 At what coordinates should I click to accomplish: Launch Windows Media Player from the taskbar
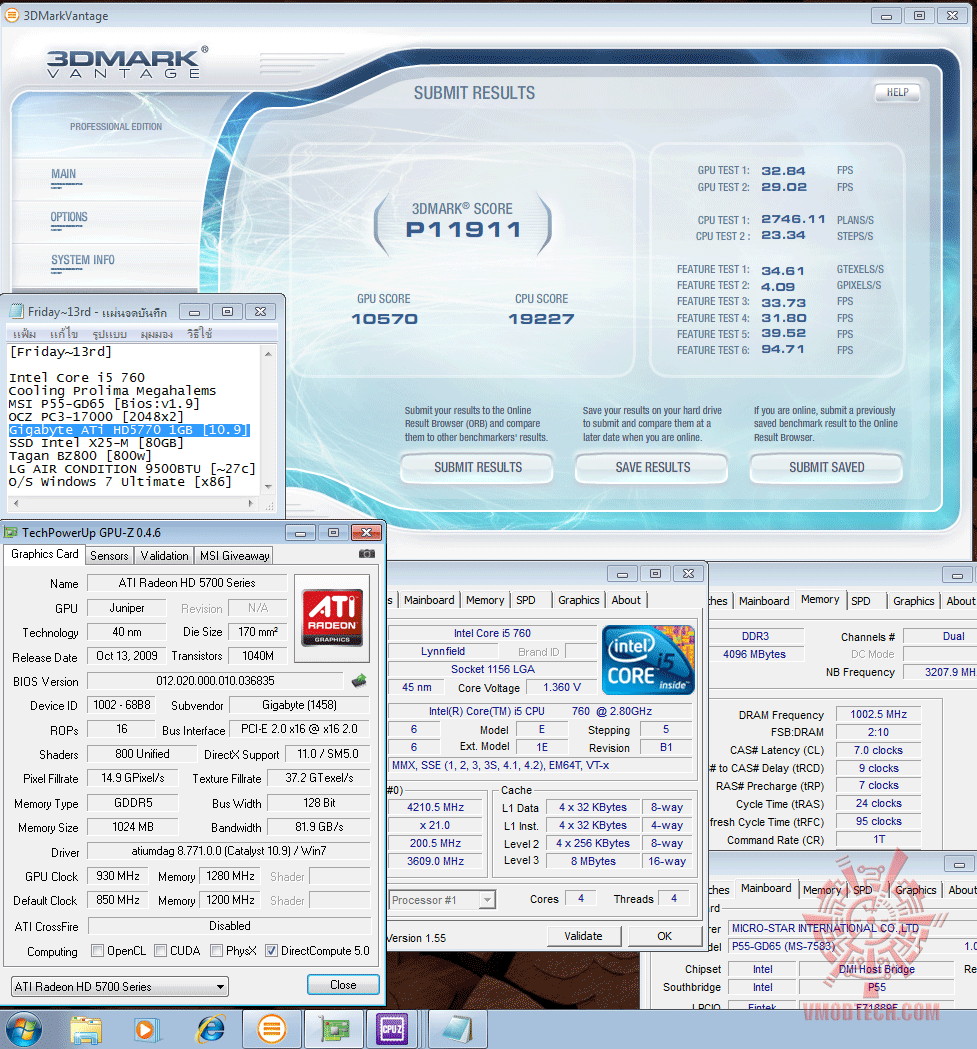point(145,1030)
